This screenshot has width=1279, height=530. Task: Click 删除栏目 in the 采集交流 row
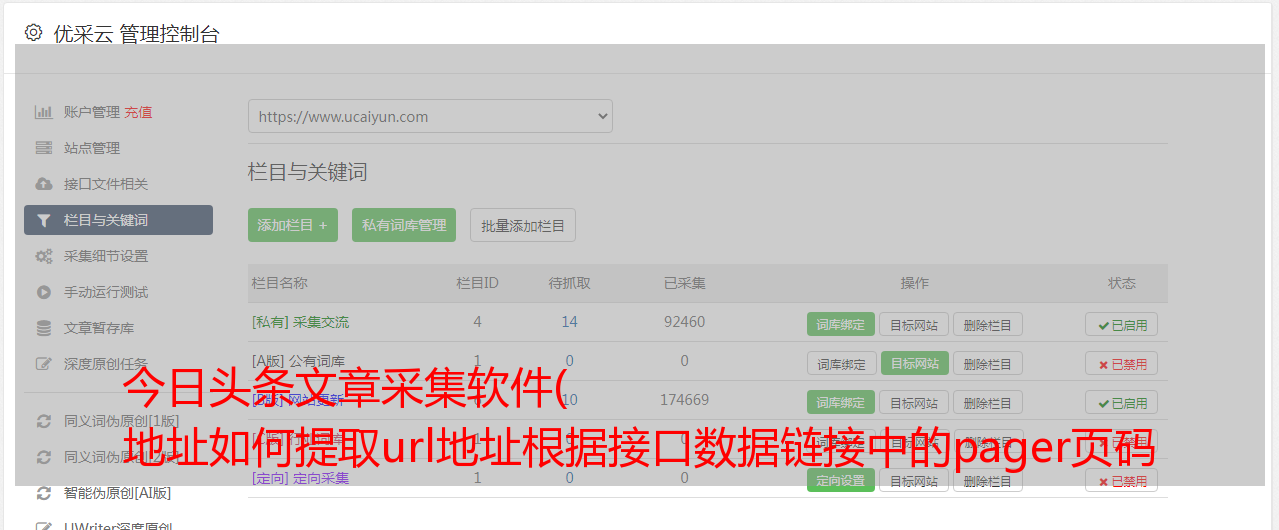click(988, 324)
